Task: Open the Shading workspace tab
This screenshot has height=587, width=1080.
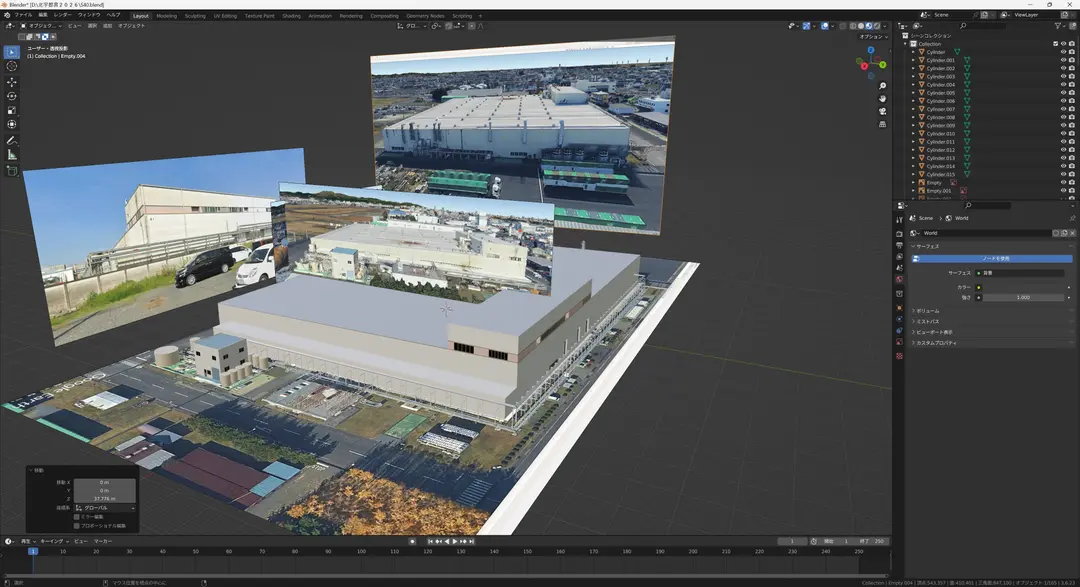Action: click(291, 16)
